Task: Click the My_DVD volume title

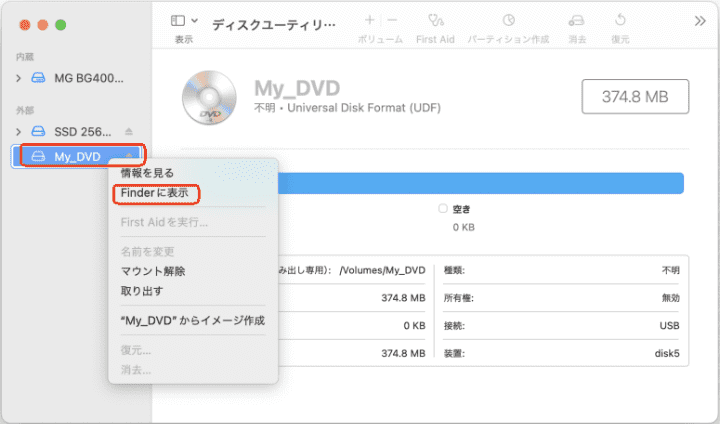Action: pos(297,88)
